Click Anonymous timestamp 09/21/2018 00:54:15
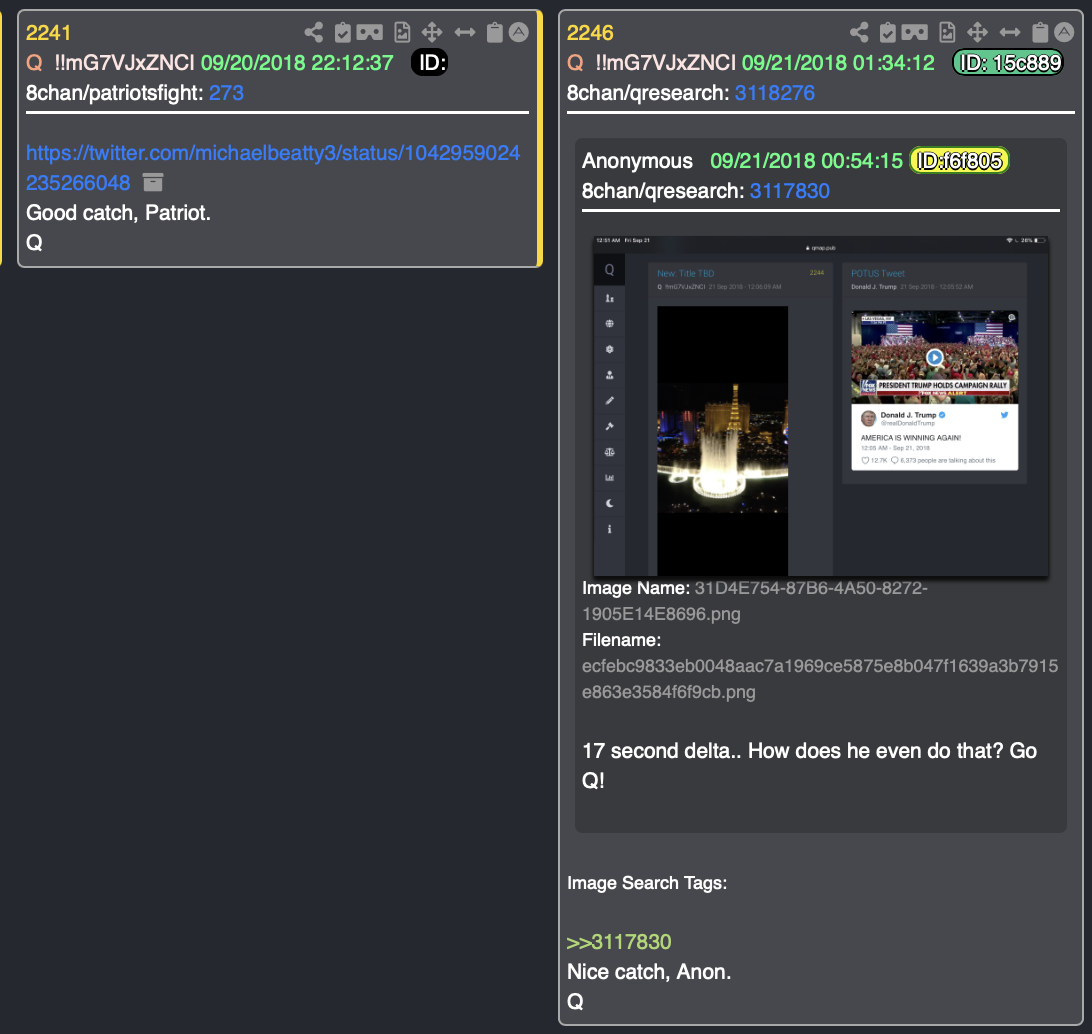1092x1034 pixels. [806, 161]
